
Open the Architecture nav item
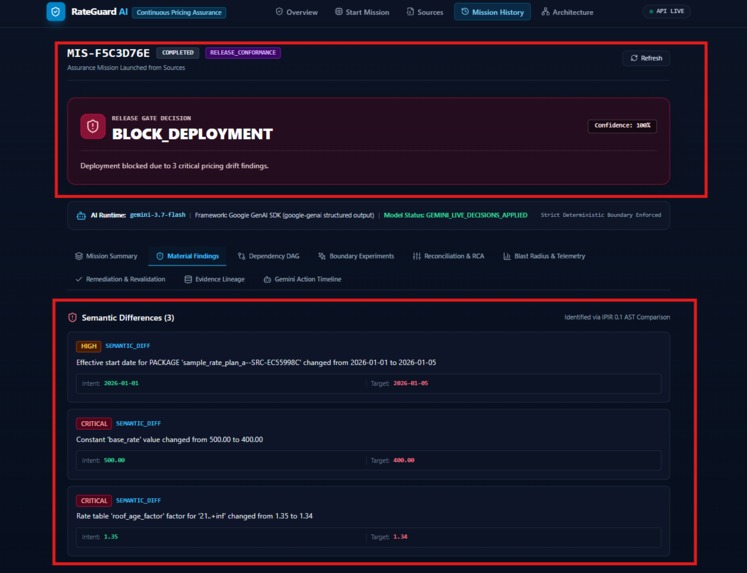567,12
